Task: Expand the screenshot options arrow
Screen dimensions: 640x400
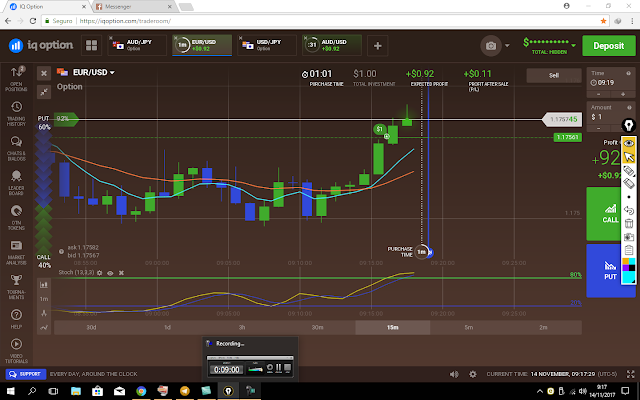Action: coord(507,46)
